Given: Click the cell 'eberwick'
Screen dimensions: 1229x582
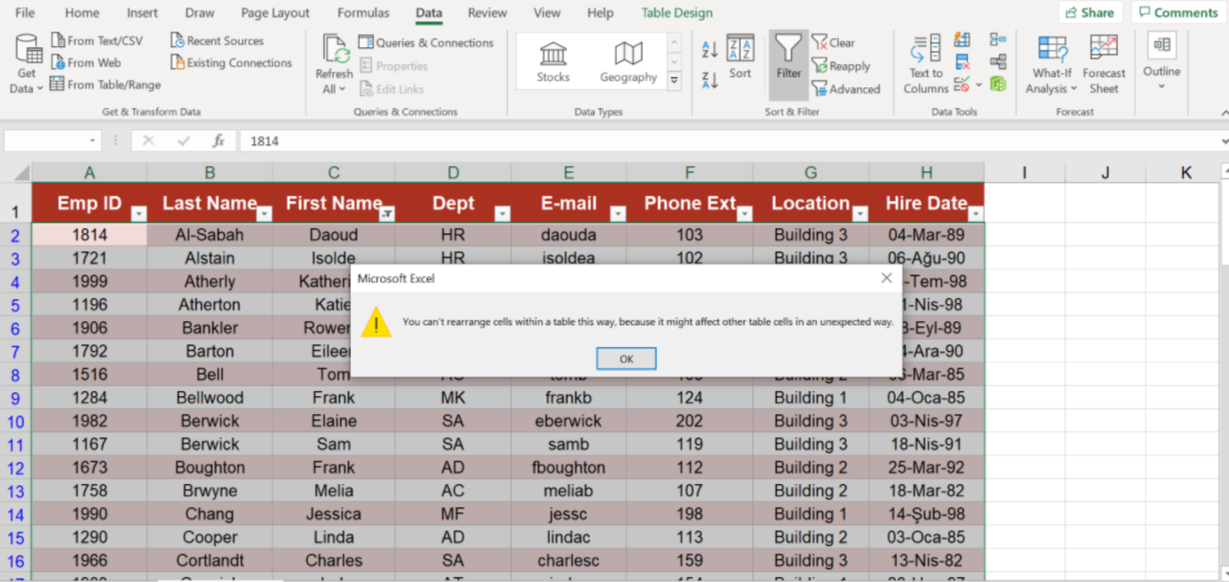Looking at the screenshot, I should click(569, 421).
